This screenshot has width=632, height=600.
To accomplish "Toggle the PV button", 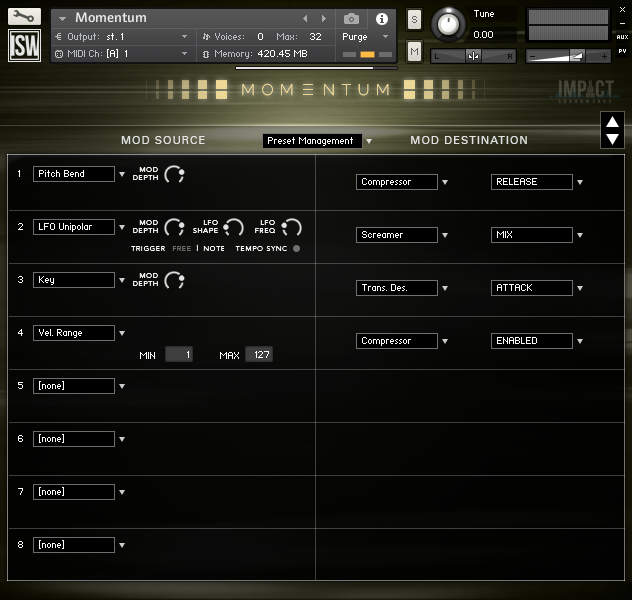I will [x=622, y=51].
